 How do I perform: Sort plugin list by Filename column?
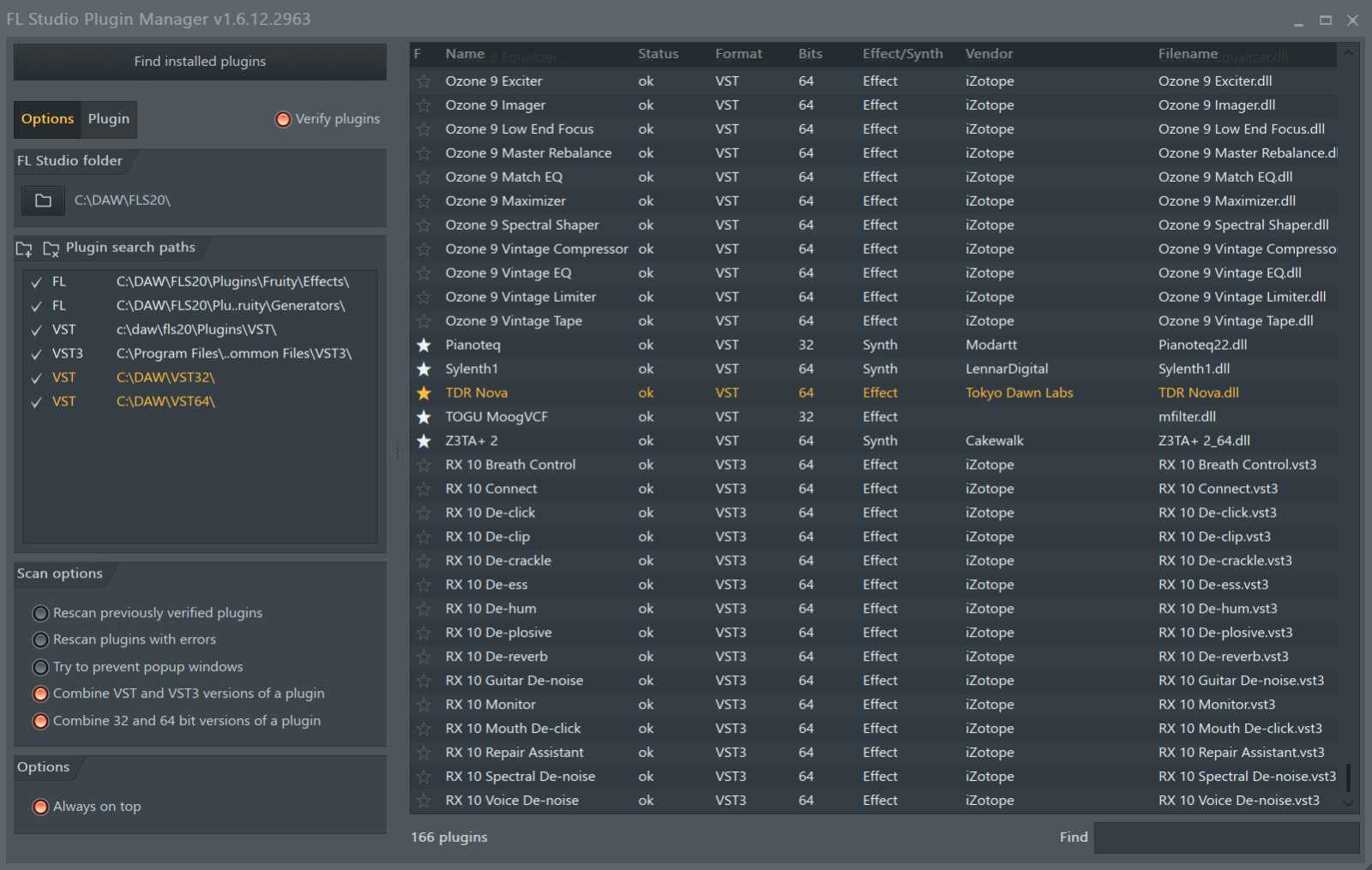(1188, 54)
